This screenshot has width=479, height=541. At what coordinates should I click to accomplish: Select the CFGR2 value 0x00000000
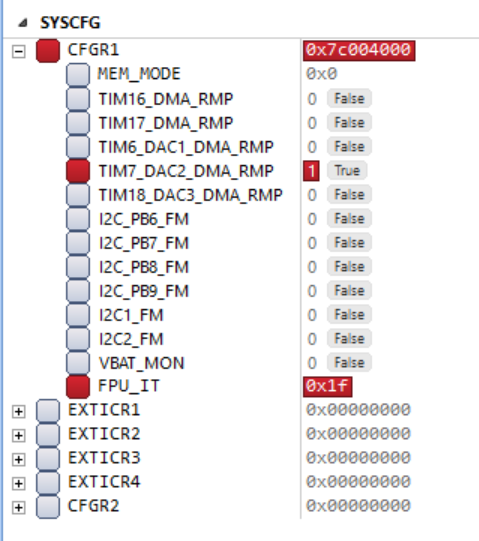click(x=358, y=506)
